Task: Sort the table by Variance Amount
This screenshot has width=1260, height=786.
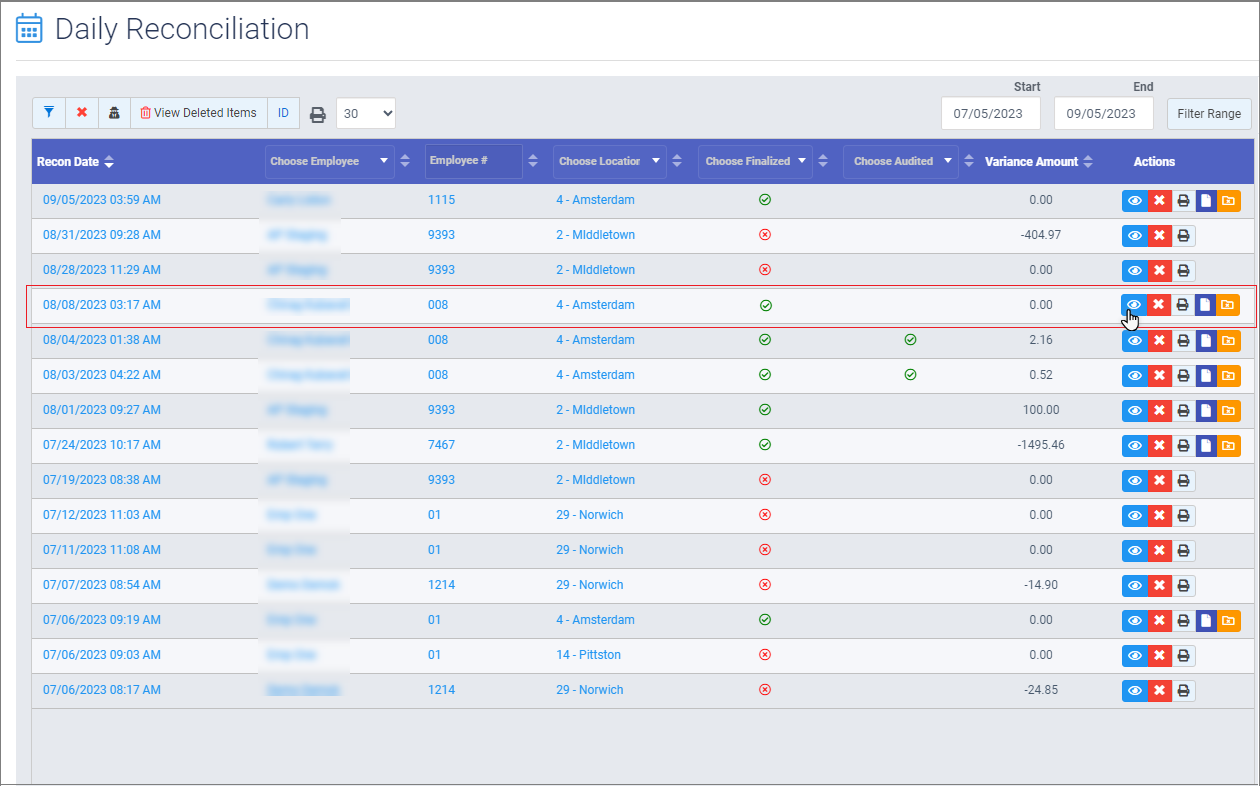Action: click(x=1087, y=161)
